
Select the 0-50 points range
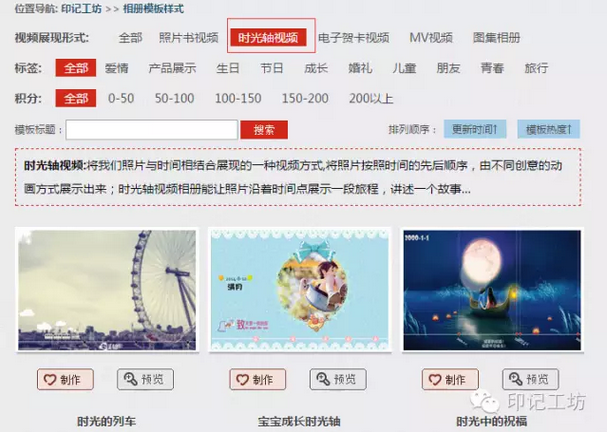[121, 98]
